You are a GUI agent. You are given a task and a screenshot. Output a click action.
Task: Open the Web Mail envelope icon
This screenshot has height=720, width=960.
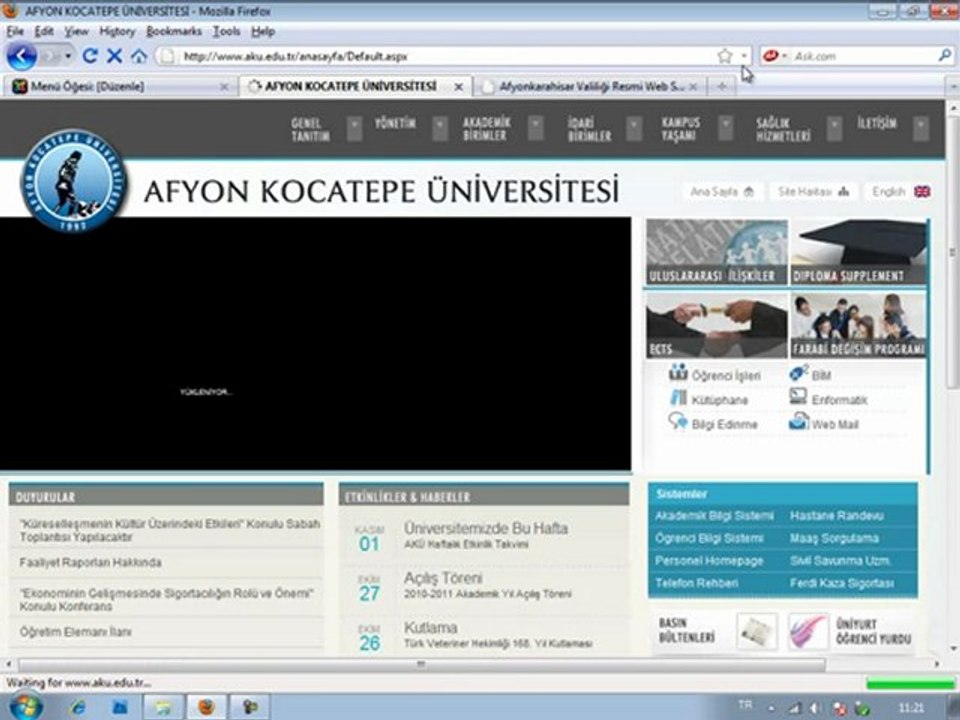(x=798, y=424)
